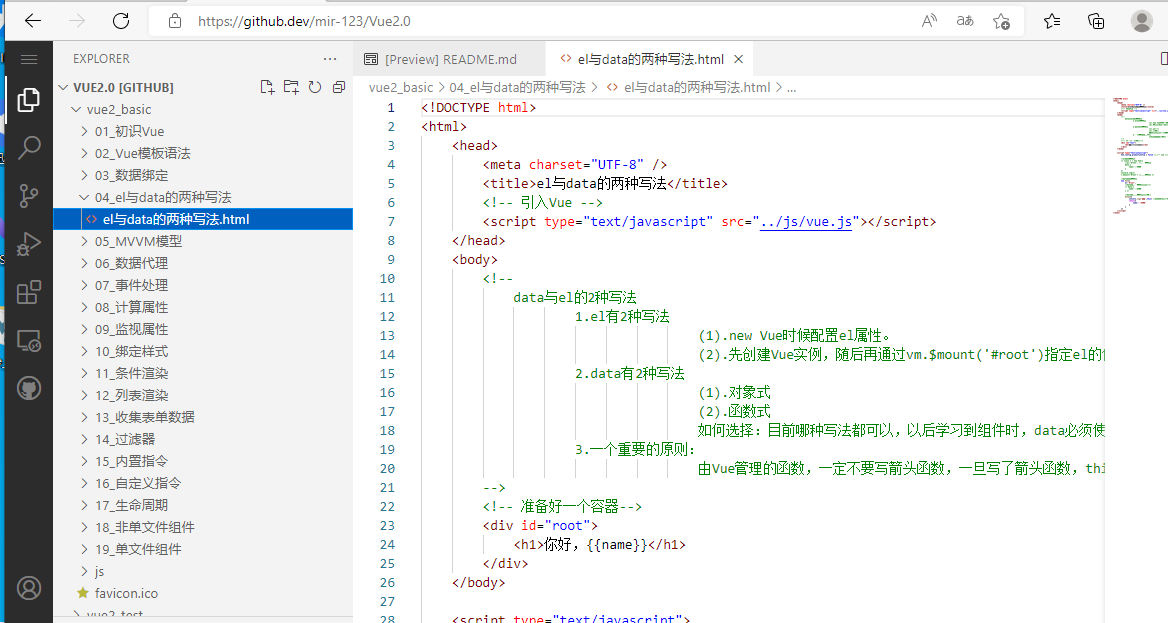
Task: Open the Source Control view
Action: (x=28, y=195)
